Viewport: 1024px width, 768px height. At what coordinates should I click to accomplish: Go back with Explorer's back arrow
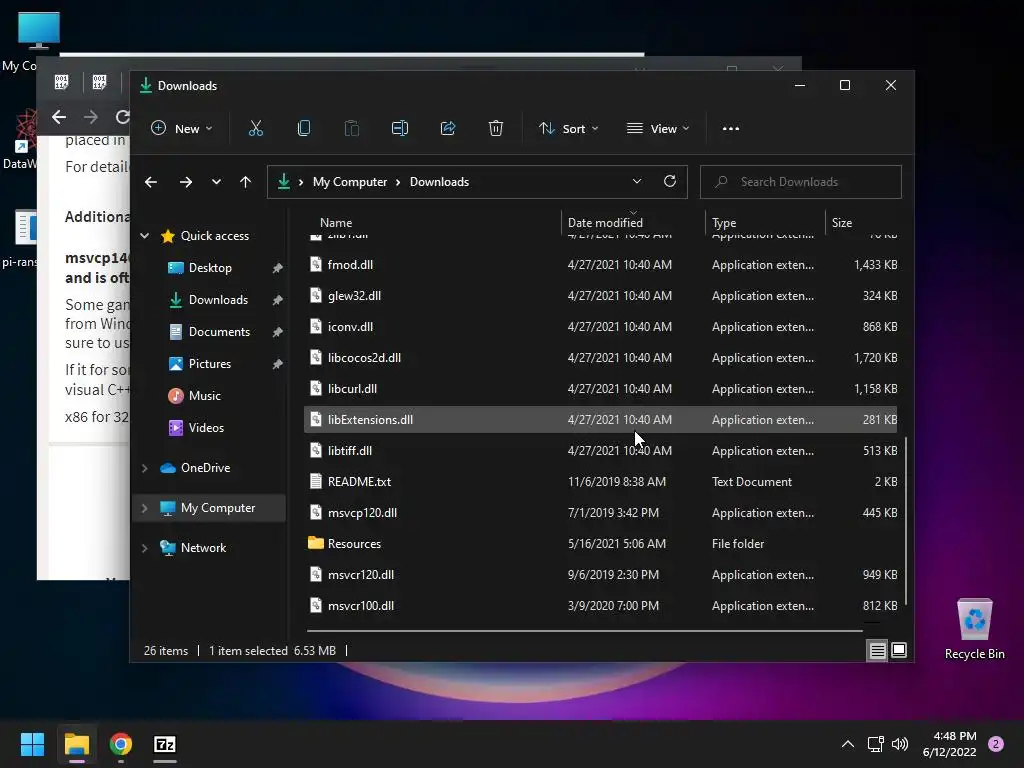(151, 182)
